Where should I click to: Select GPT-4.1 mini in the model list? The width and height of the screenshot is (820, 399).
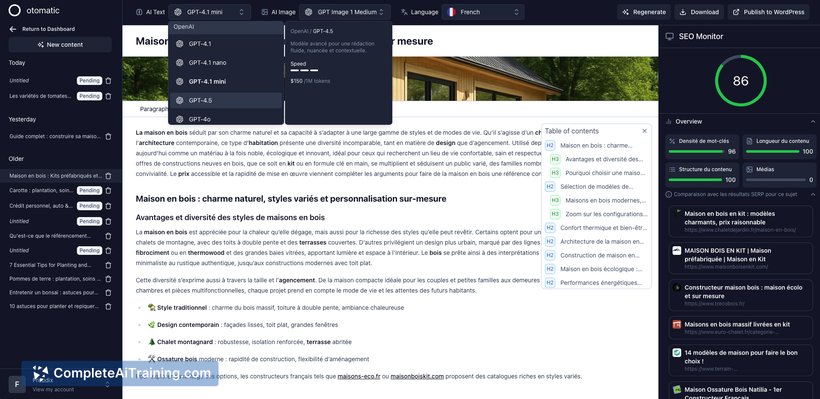click(225, 82)
